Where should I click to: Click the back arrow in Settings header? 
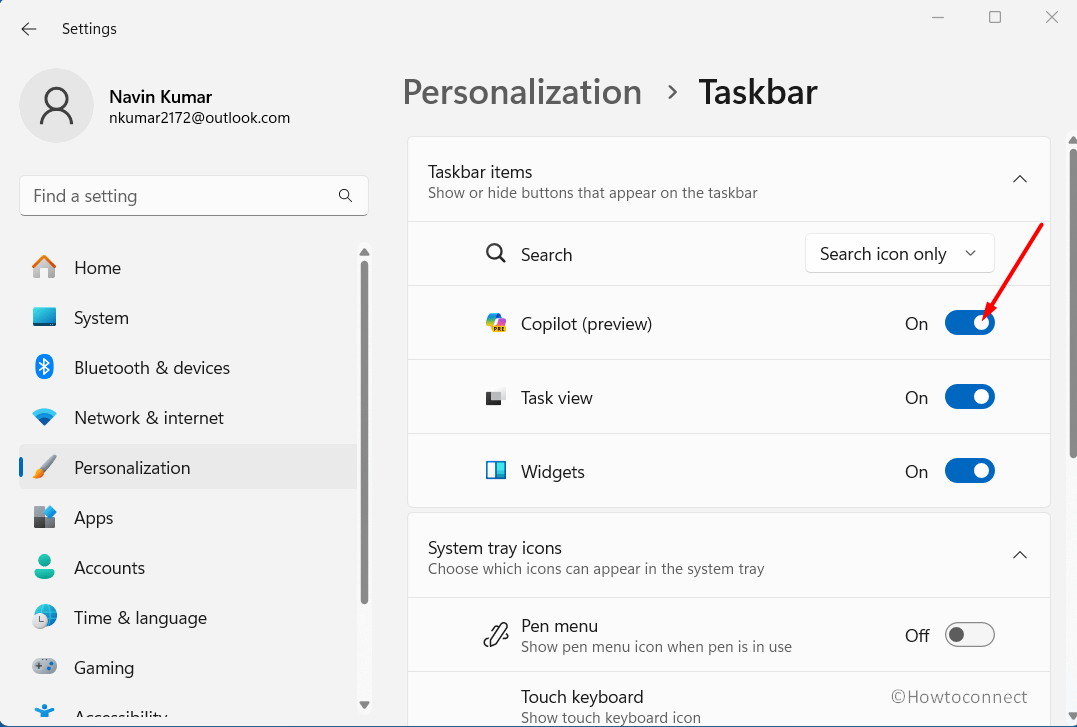pyautogui.click(x=29, y=29)
